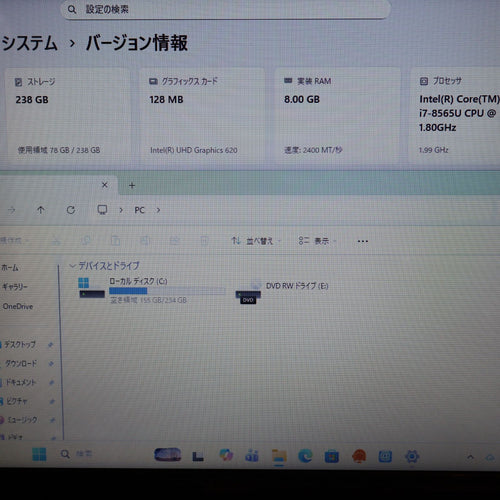Open the red bird taskbar app
Screen dimensions: 500x500
pyautogui.click(x=359, y=456)
